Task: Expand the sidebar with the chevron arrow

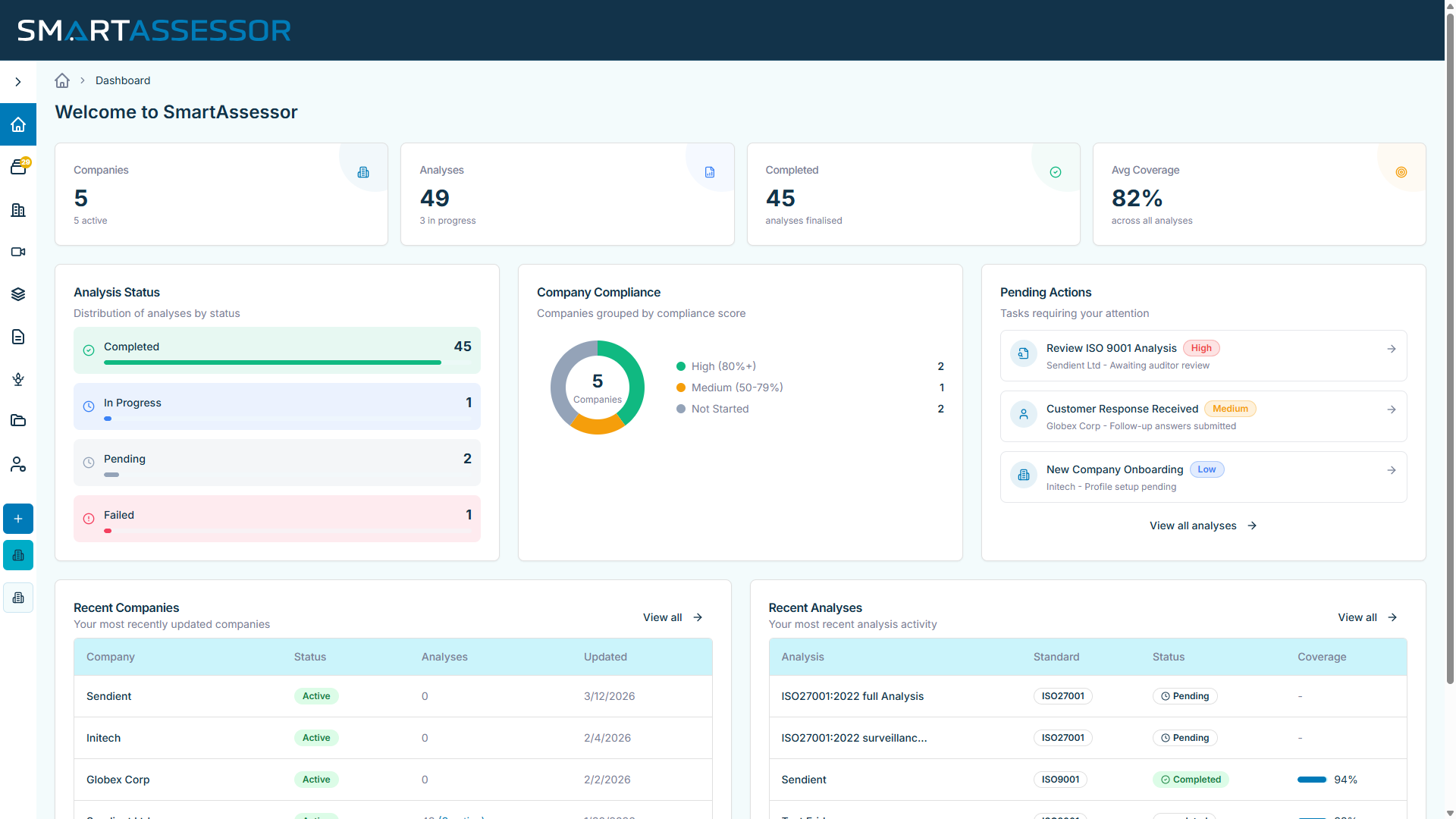Action: tap(17, 81)
